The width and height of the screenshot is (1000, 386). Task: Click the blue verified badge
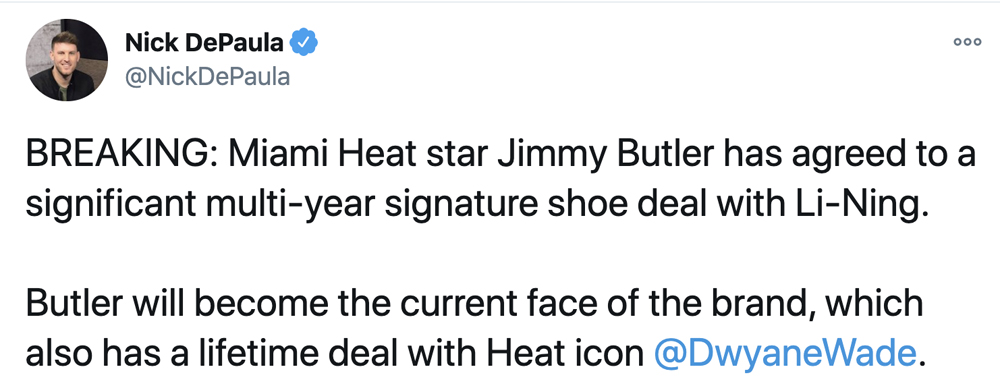coord(304,43)
